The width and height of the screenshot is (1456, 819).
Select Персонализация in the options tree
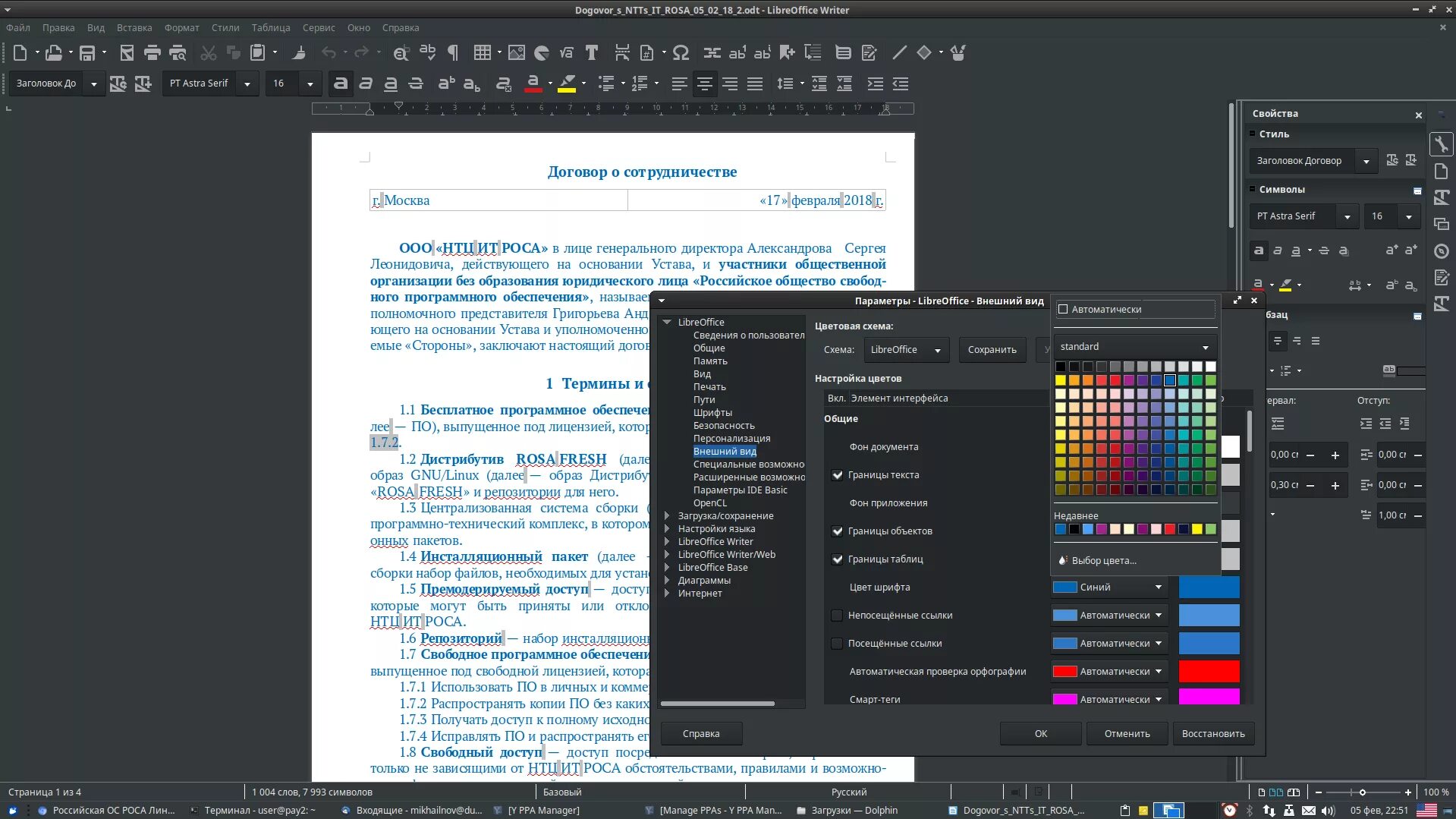[x=732, y=439]
